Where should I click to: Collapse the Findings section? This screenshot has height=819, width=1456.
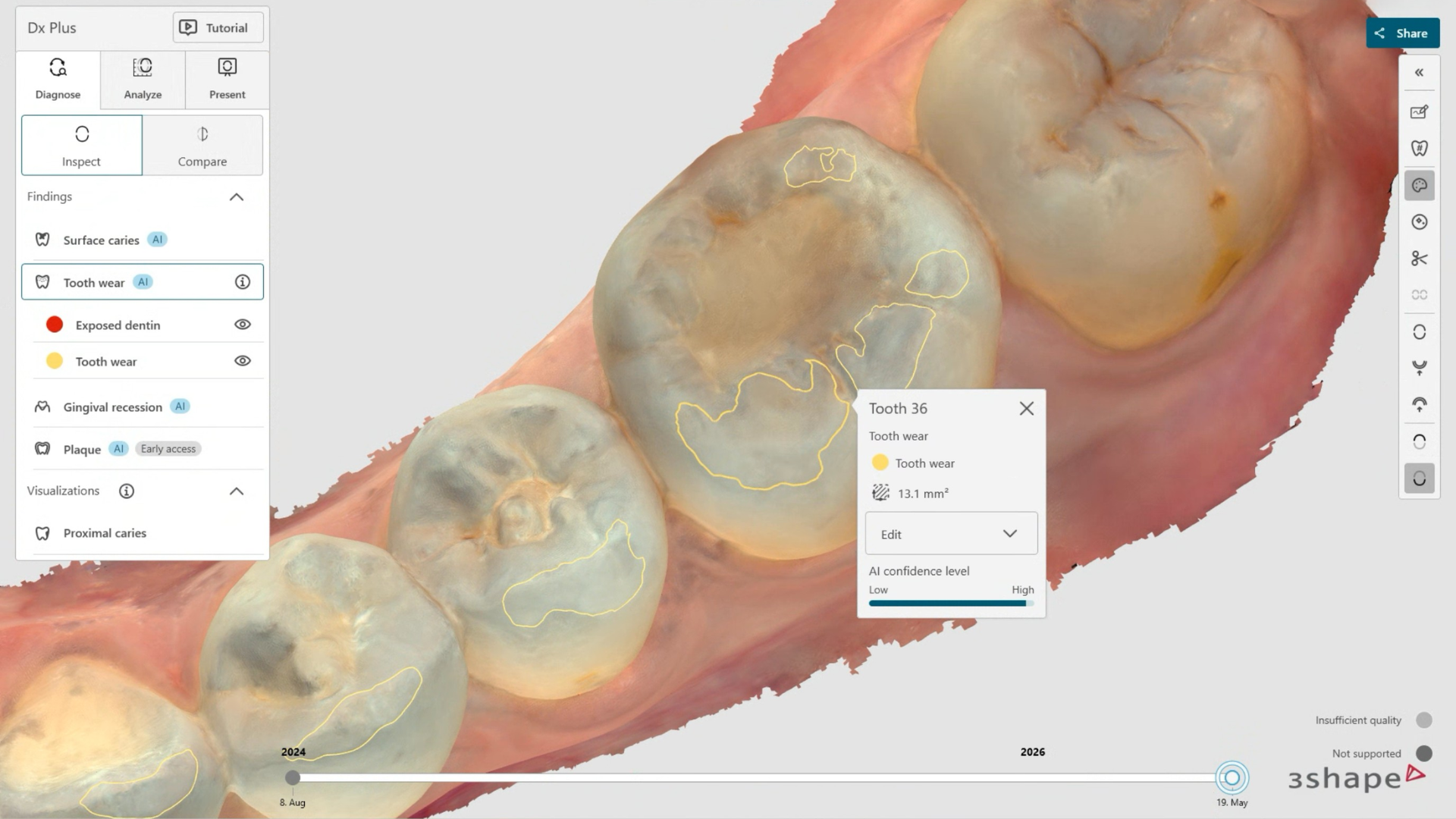coord(237,197)
